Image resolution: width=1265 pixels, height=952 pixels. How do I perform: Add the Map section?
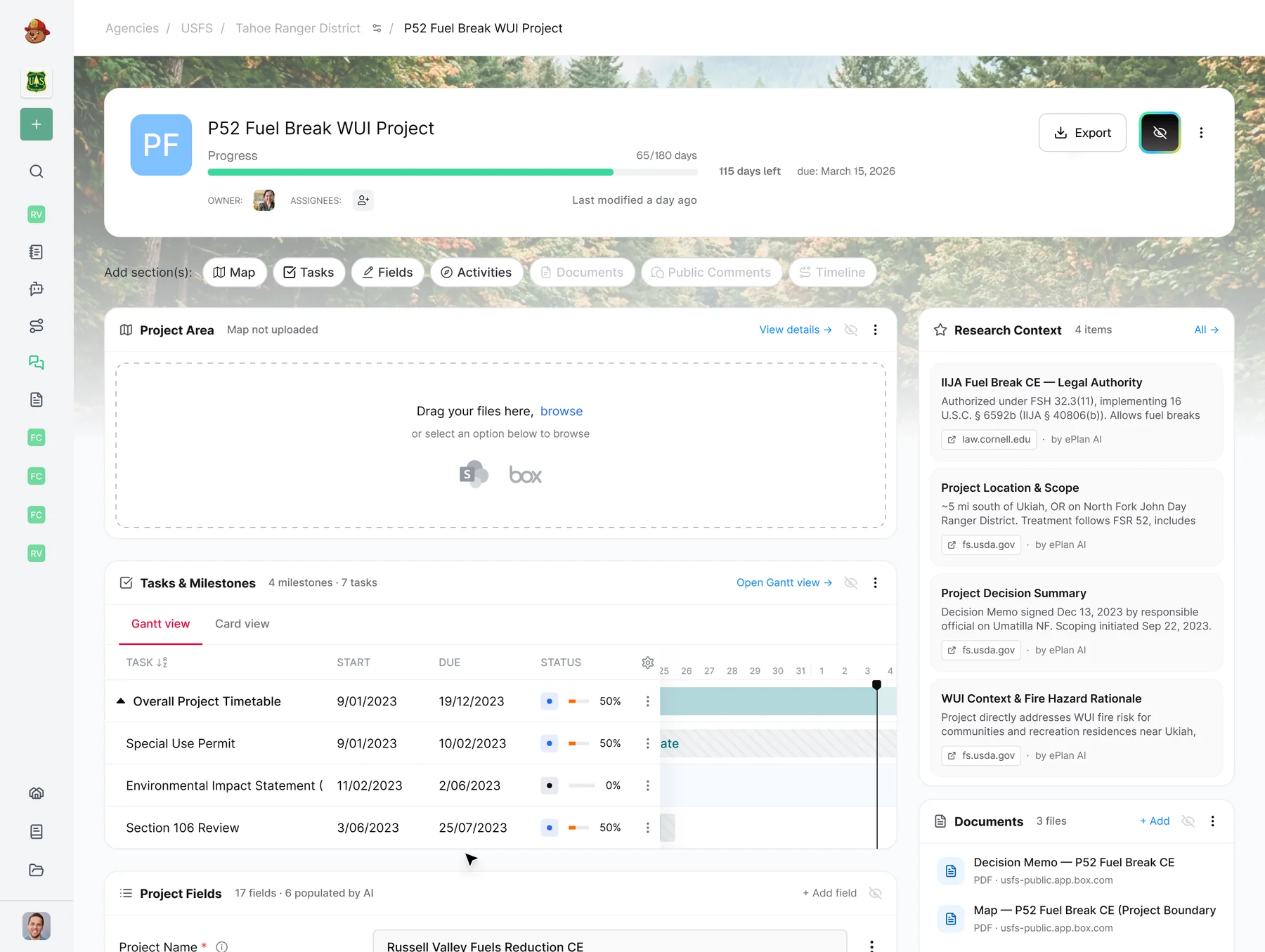(x=235, y=273)
